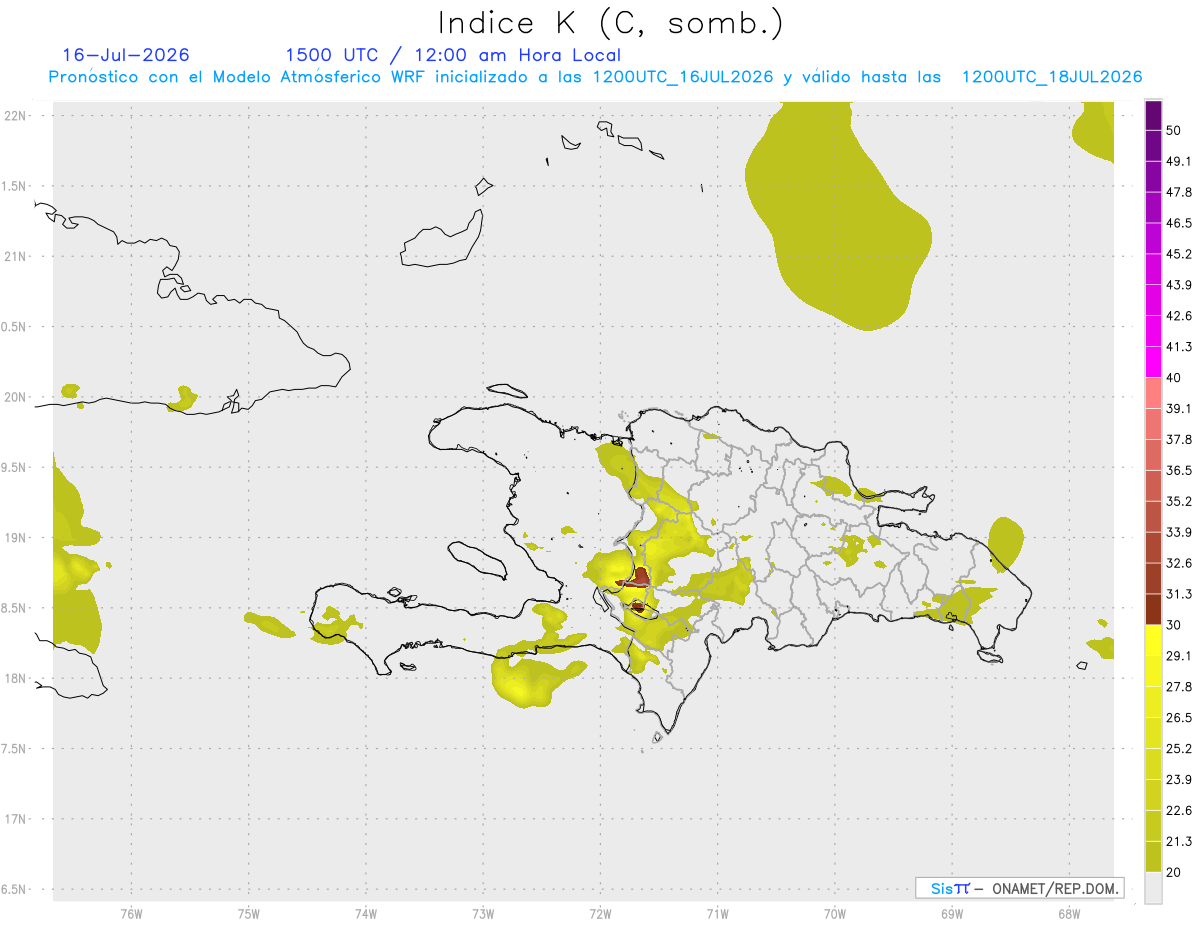Image resolution: width=1200 pixels, height=927 pixels.
Task: Click the '21N' latitude label
Action: [15, 256]
